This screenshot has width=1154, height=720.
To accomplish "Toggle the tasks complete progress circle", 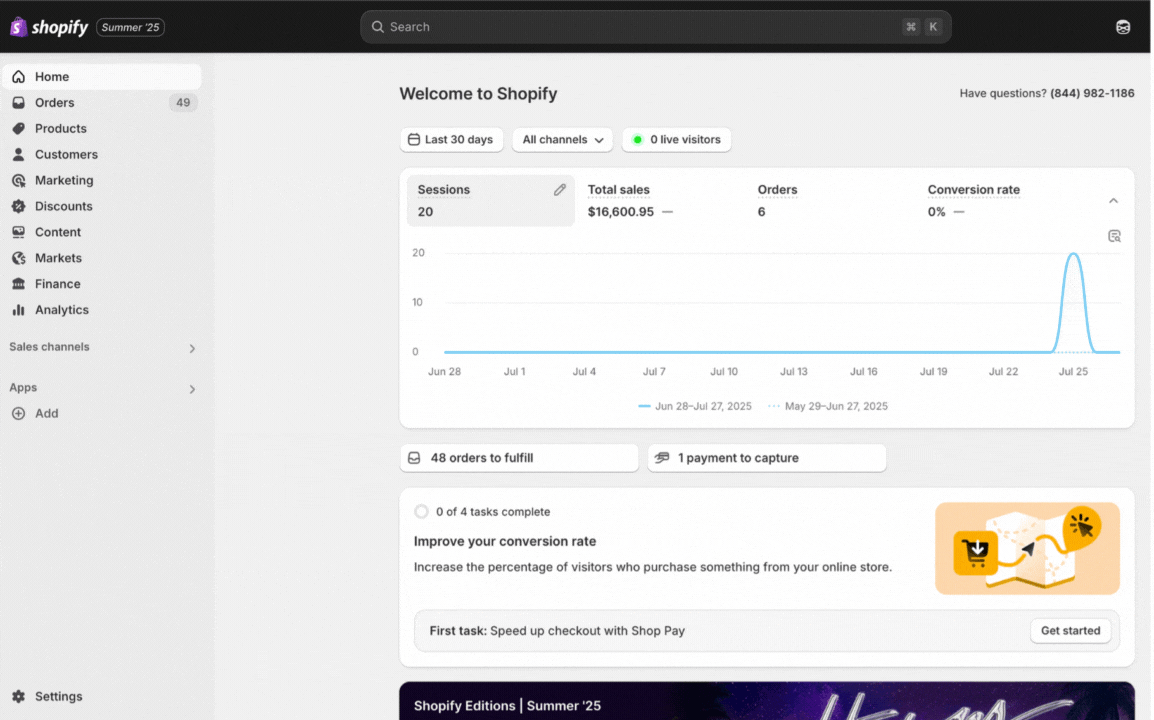I will [x=421, y=512].
